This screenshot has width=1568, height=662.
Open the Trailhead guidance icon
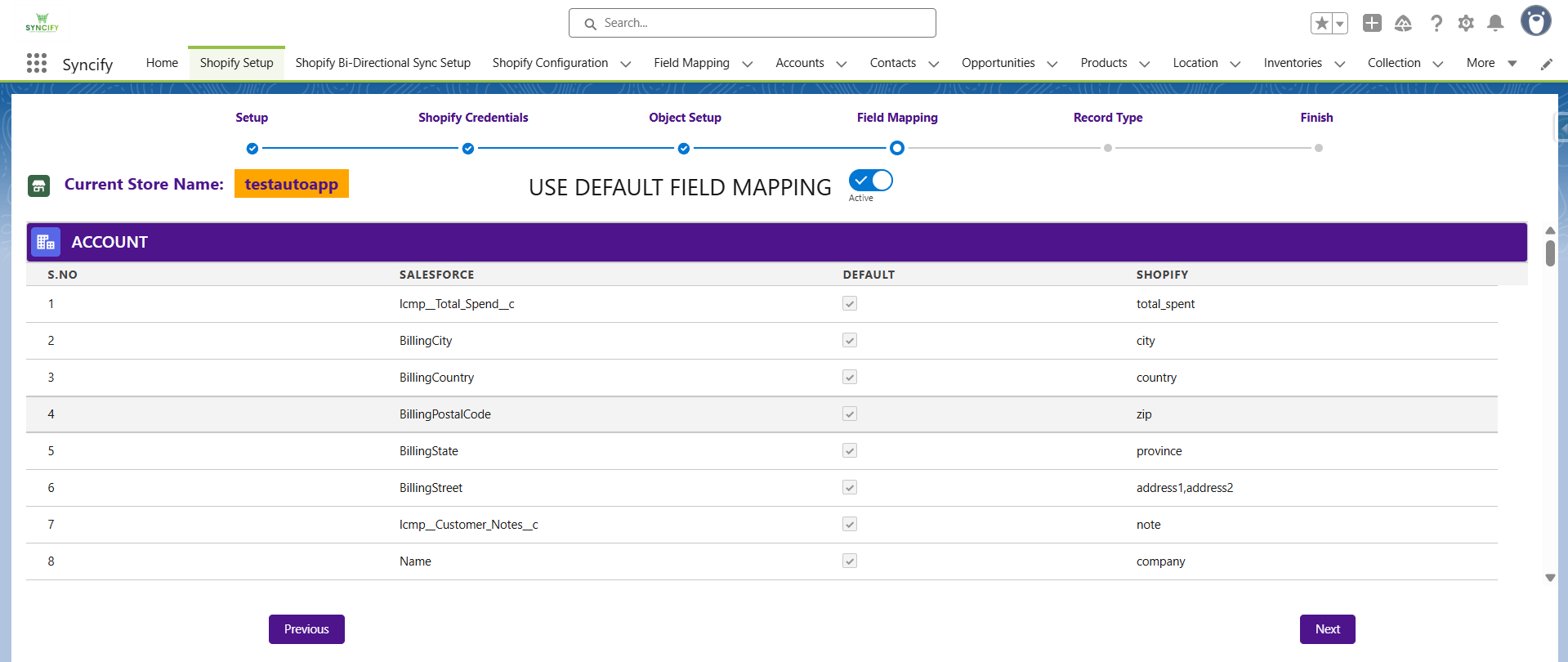1403,23
